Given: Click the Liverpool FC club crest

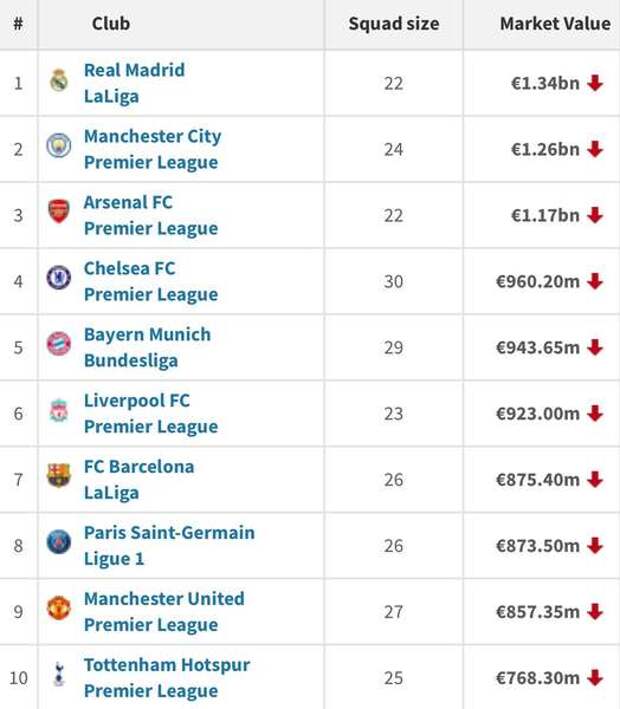Looking at the screenshot, I should (x=59, y=410).
